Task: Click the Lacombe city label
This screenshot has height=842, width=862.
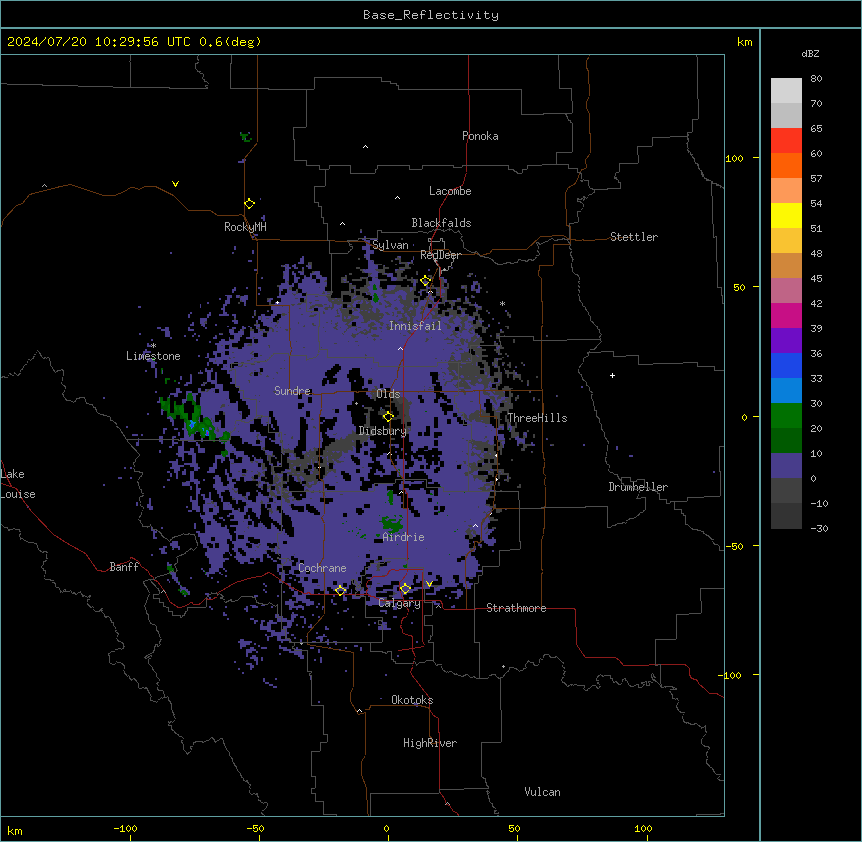Action: click(450, 191)
